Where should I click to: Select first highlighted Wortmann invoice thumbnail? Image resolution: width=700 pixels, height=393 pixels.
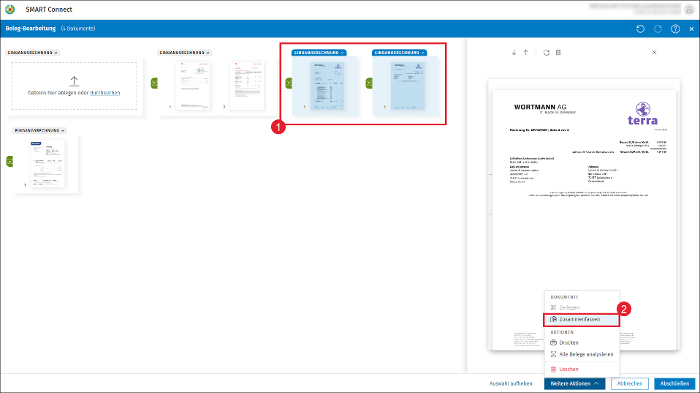327,86
